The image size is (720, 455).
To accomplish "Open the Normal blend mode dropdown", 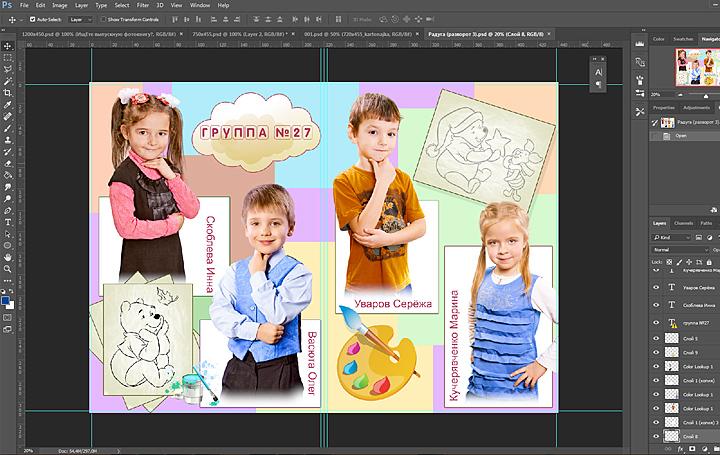I will [x=681, y=250].
